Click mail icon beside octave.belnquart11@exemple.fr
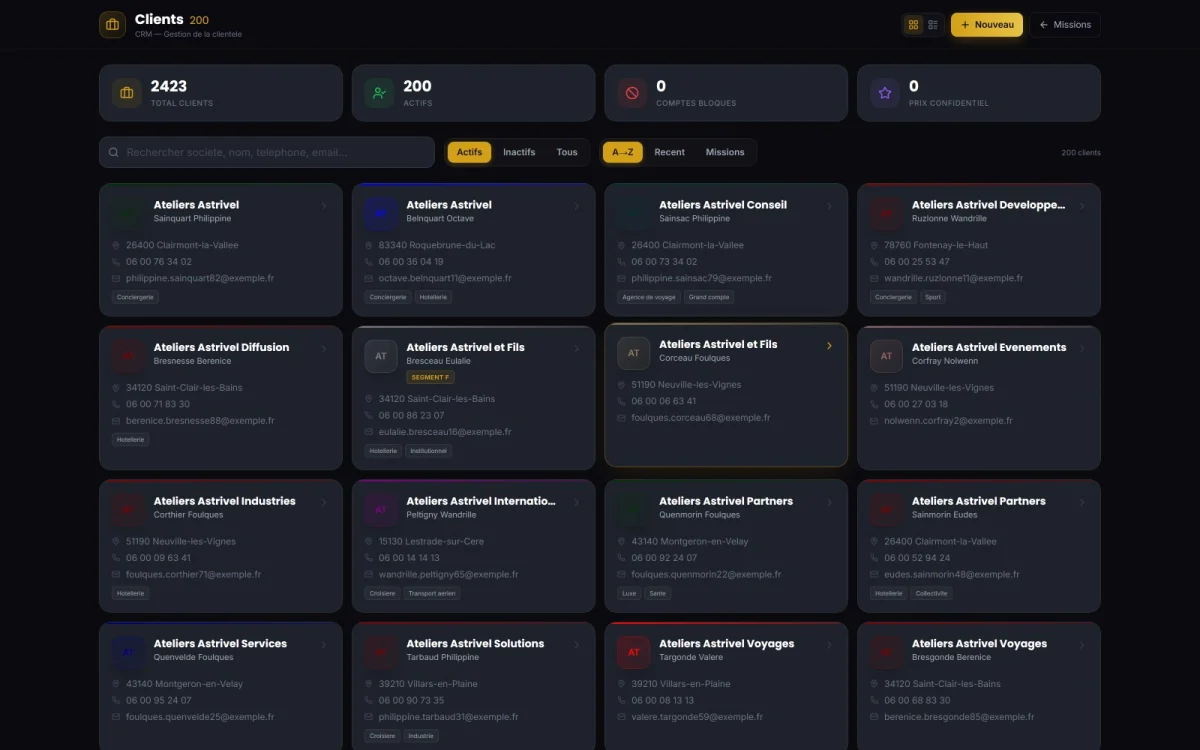Image resolution: width=1200 pixels, height=750 pixels. (x=369, y=279)
